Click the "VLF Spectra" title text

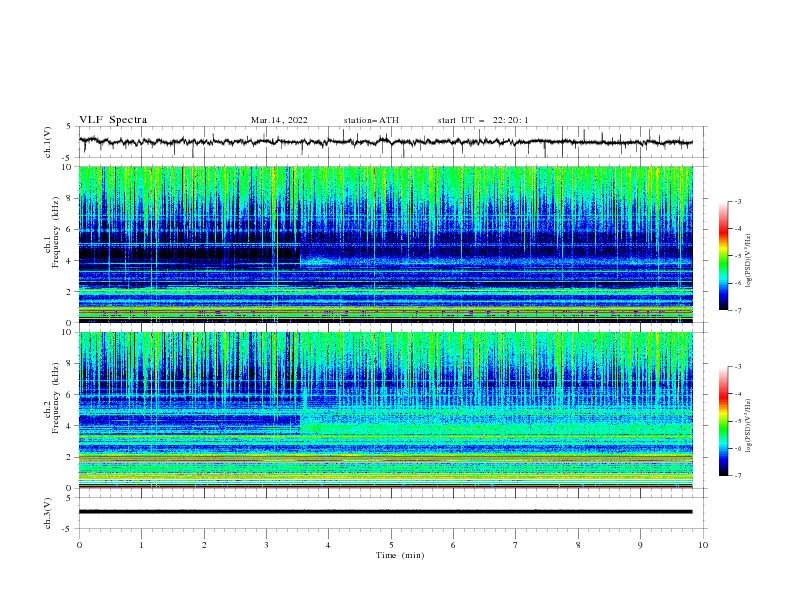coord(113,120)
